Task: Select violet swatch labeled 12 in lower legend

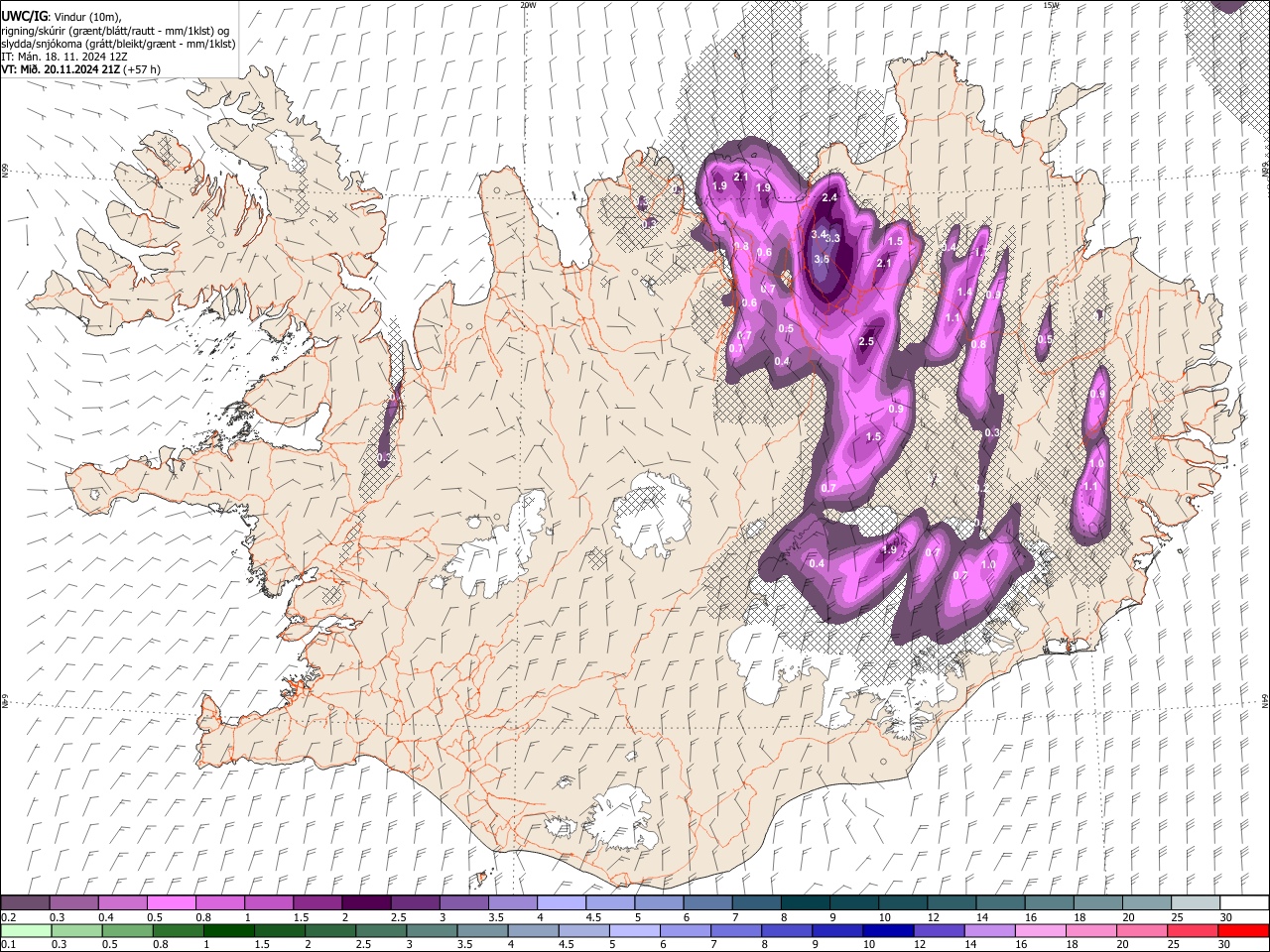Action: [939, 930]
